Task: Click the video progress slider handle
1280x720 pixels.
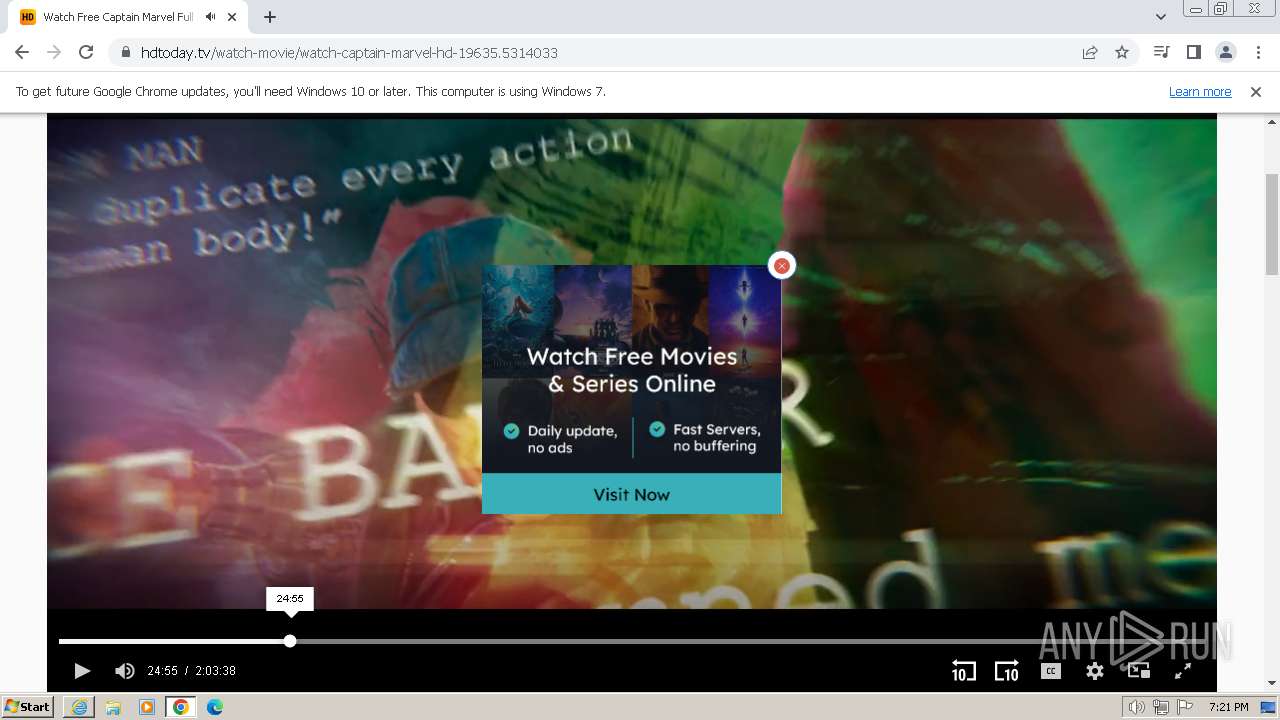Action: coord(290,641)
